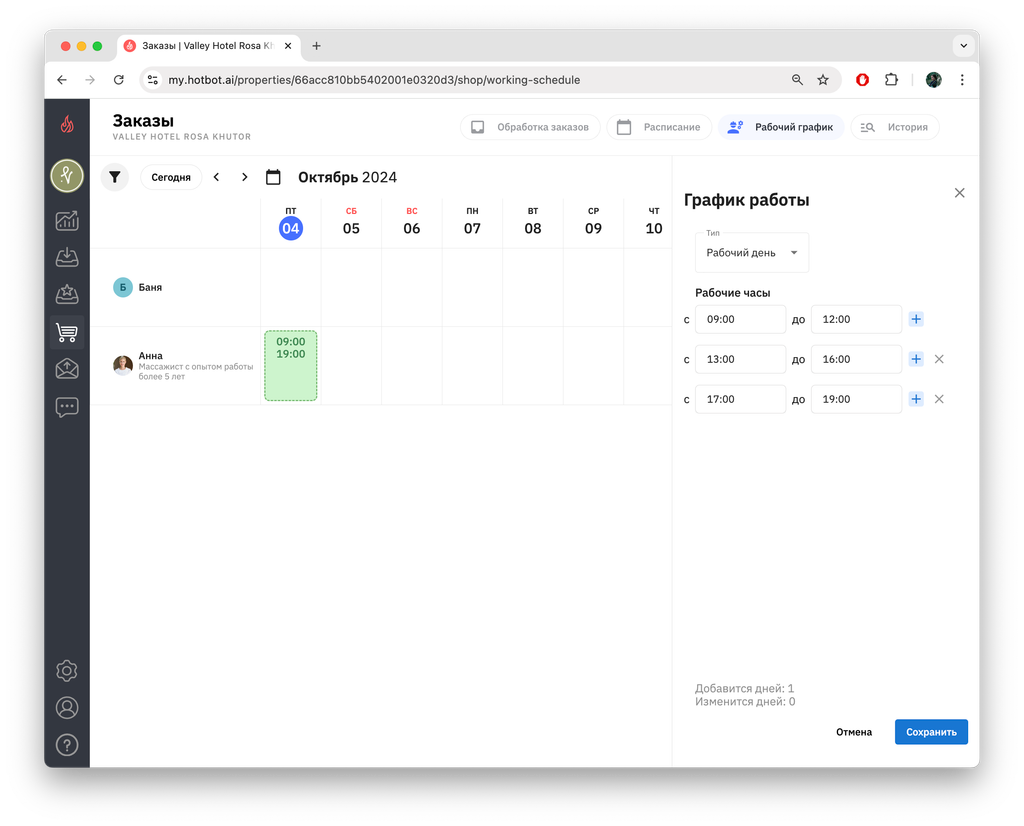The height and width of the screenshot is (826, 1024).
Task: Open the hotel property avatar in sidebar
Action: [67, 176]
